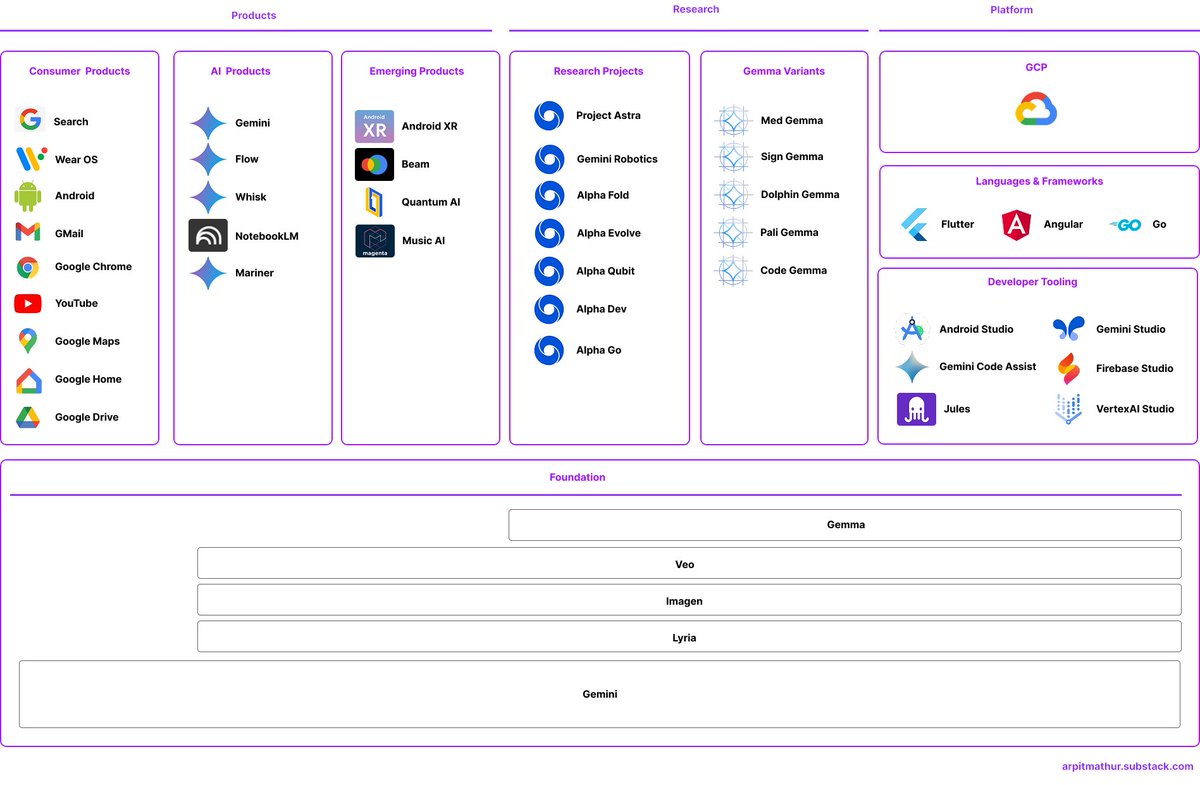Click the Whisk star icon
1200x785 pixels.
pyautogui.click(x=208, y=197)
